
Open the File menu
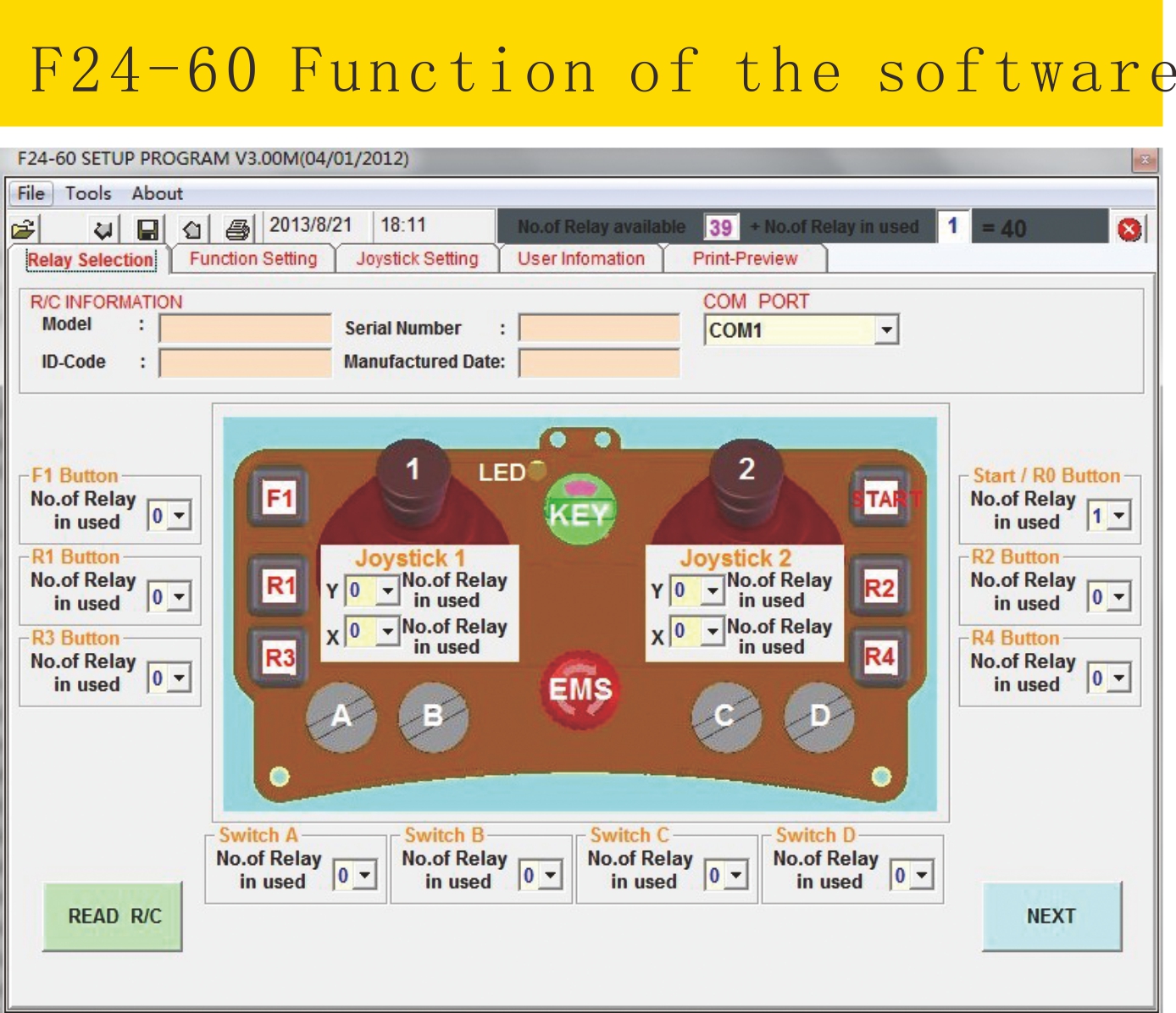(x=31, y=193)
